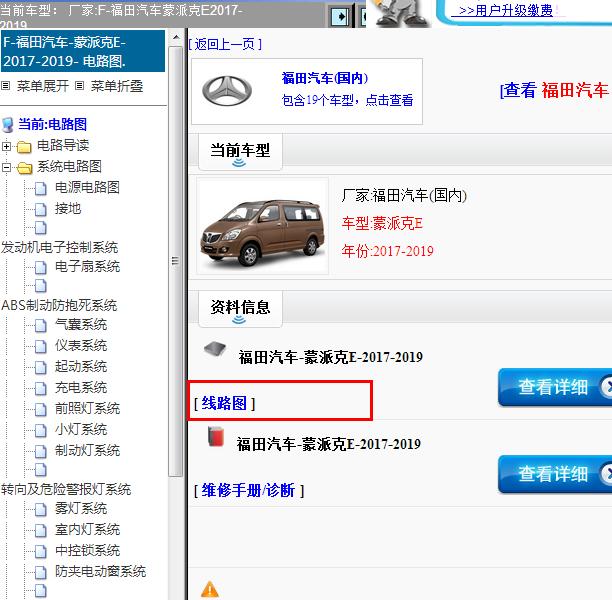Click document icon beside 仪表系统

coord(41,346)
